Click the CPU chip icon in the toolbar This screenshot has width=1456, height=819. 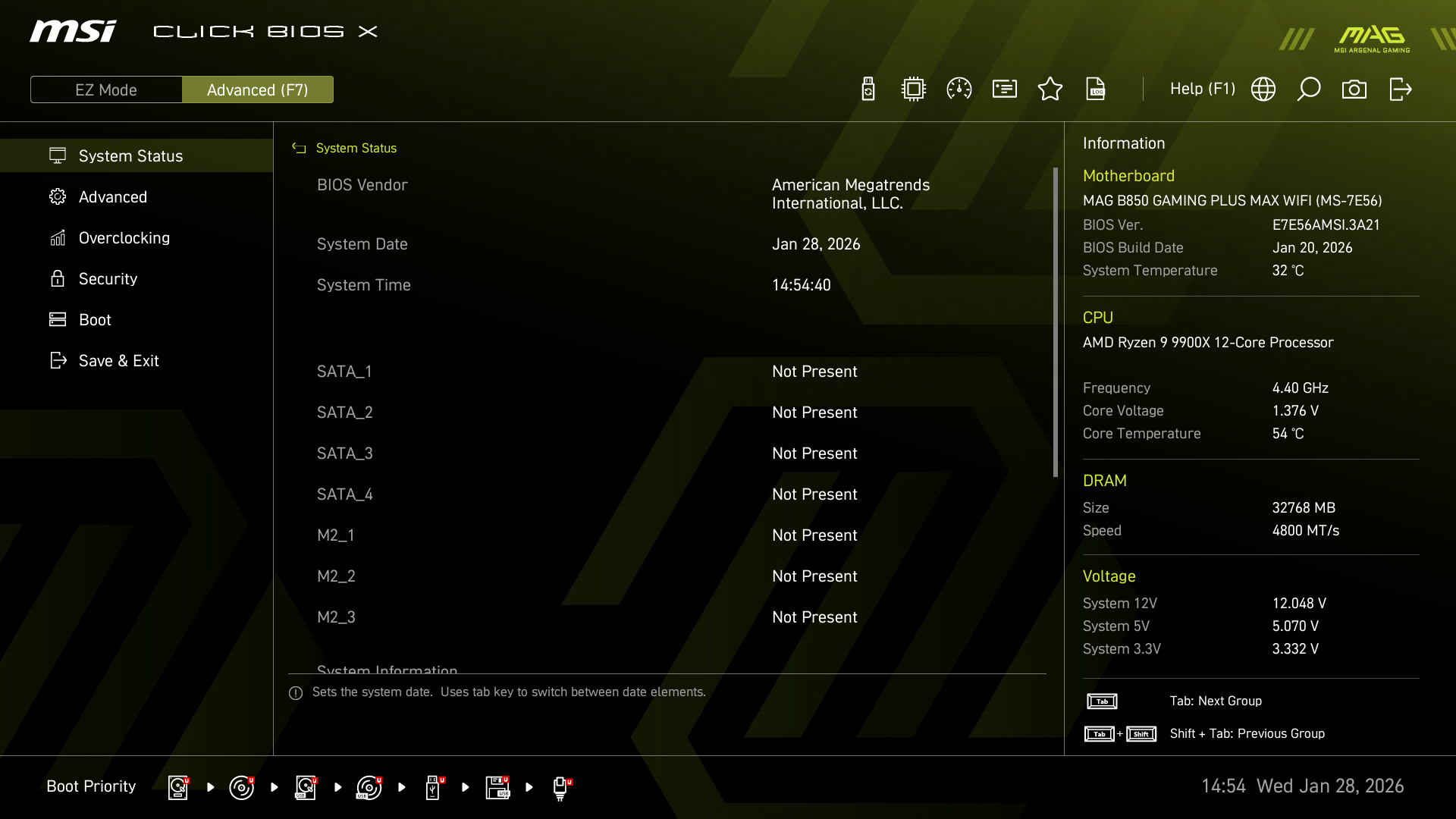click(914, 89)
